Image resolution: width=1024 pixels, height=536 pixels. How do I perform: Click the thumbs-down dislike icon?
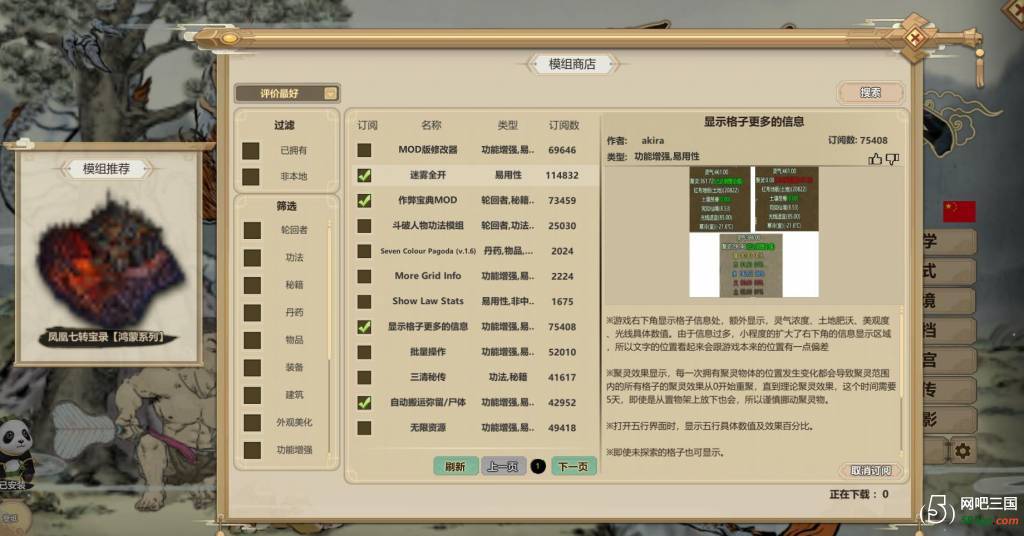(892, 159)
